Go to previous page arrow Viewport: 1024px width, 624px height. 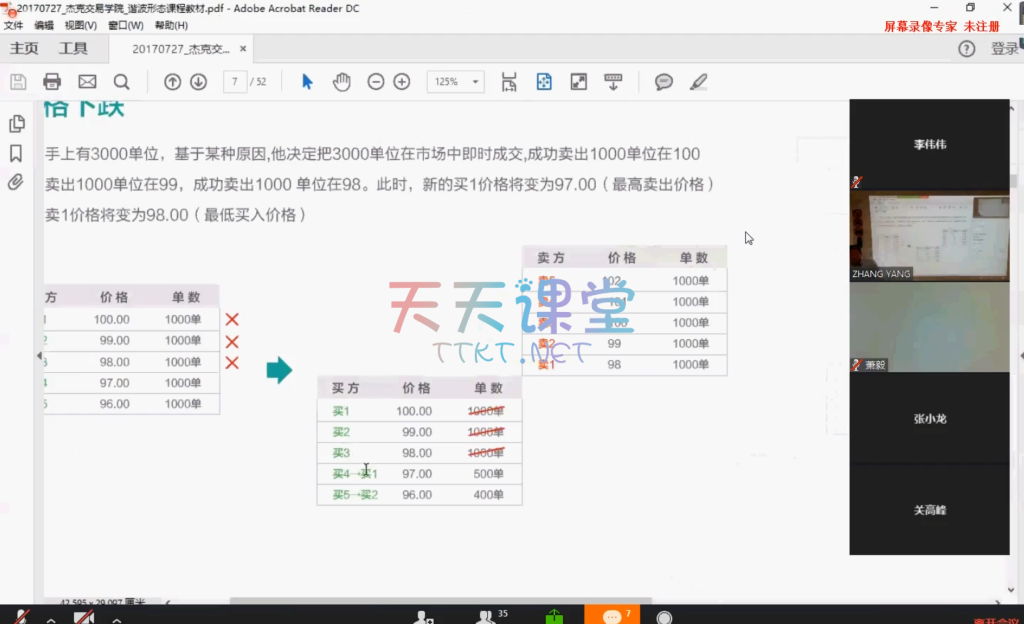coord(172,82)
